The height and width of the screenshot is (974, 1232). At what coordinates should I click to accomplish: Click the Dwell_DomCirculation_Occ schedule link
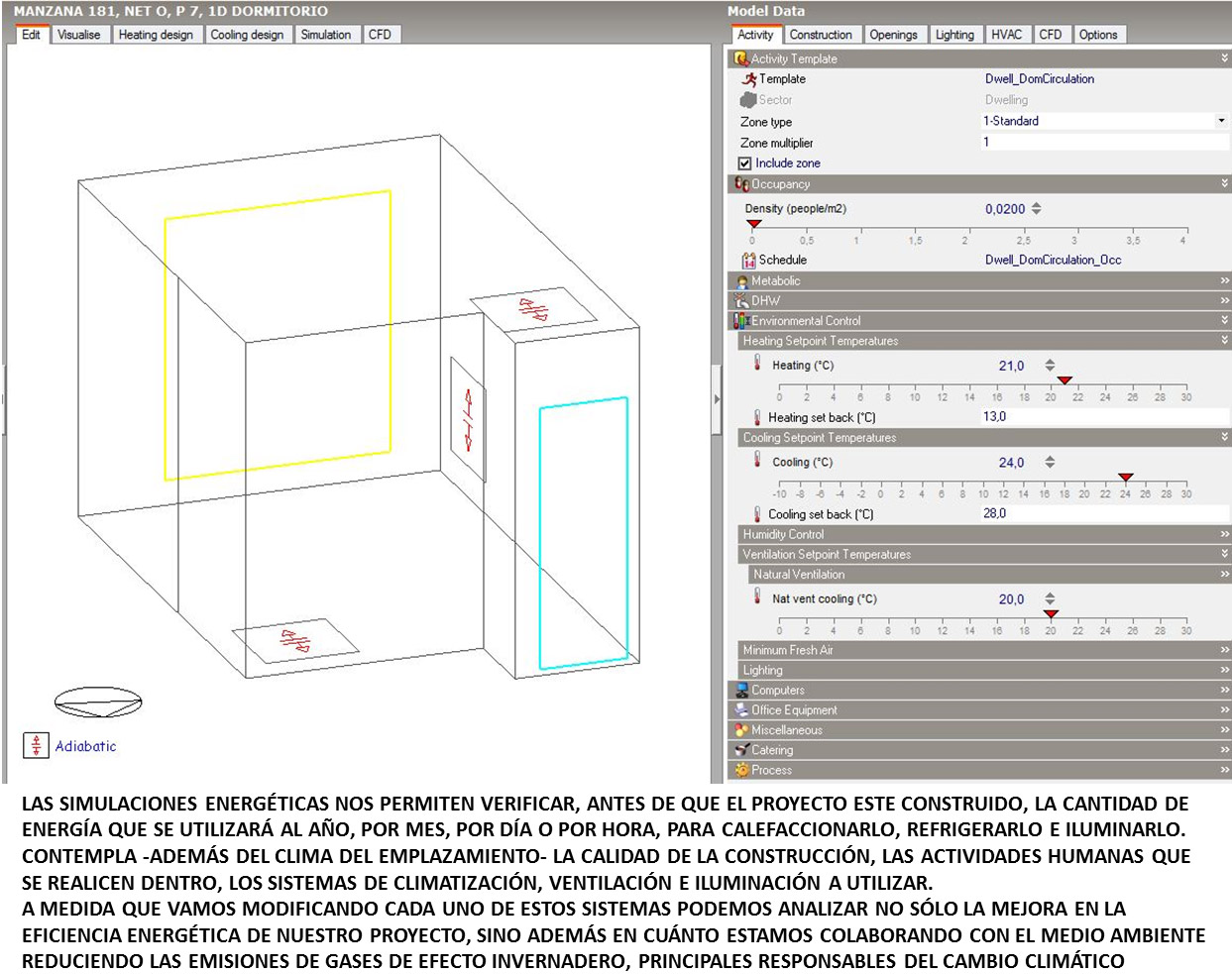point(1053,261)
